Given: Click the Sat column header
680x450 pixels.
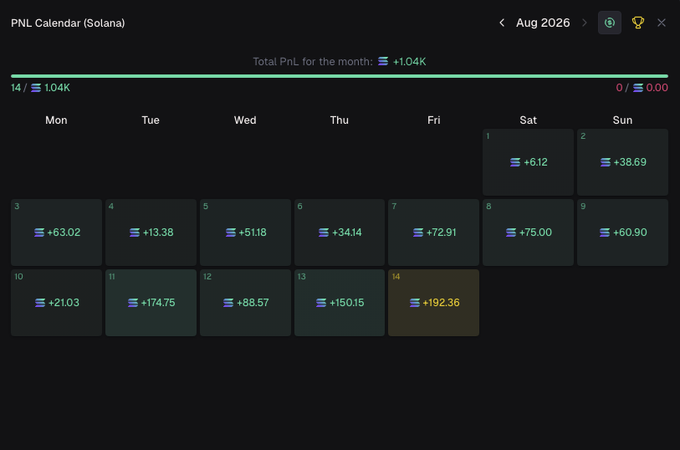Looking at the screenshot, I should (528, 120).
